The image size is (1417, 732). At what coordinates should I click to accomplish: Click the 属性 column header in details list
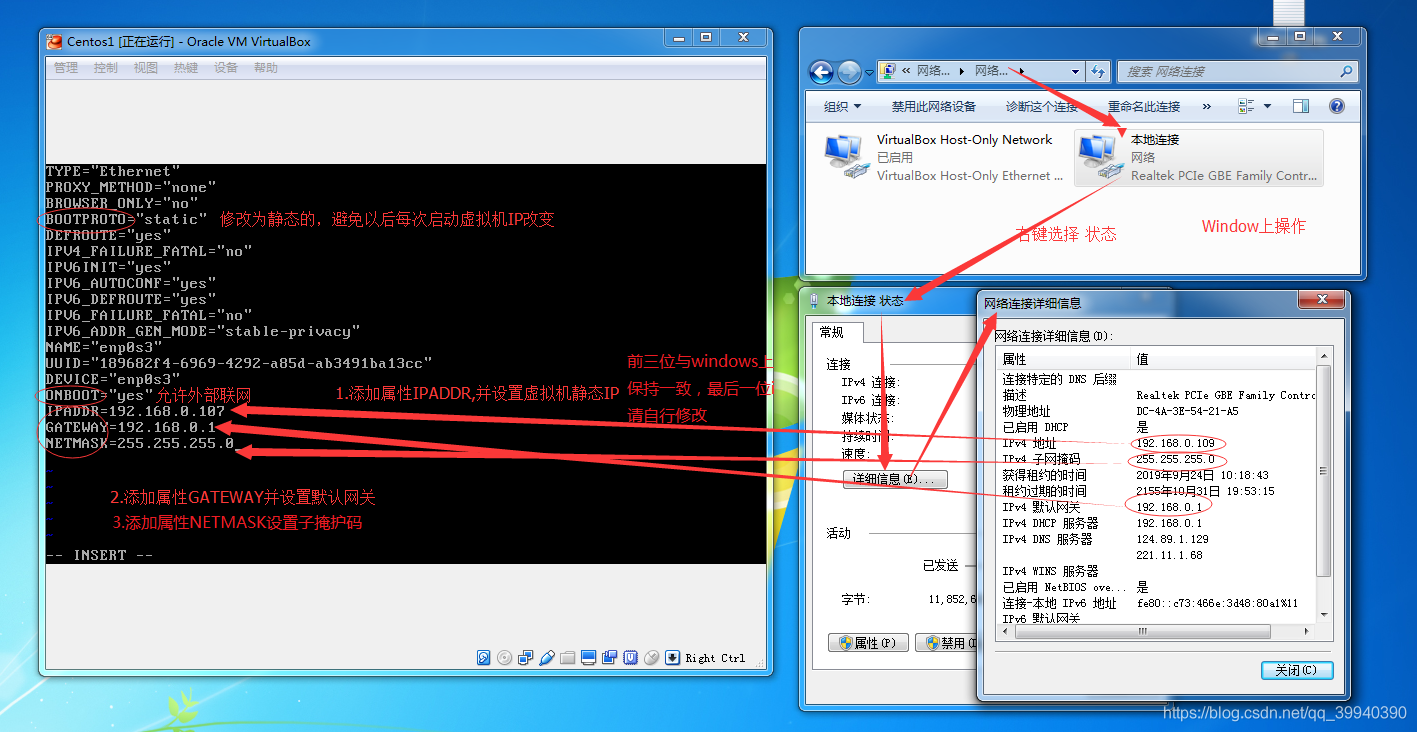1064,359
